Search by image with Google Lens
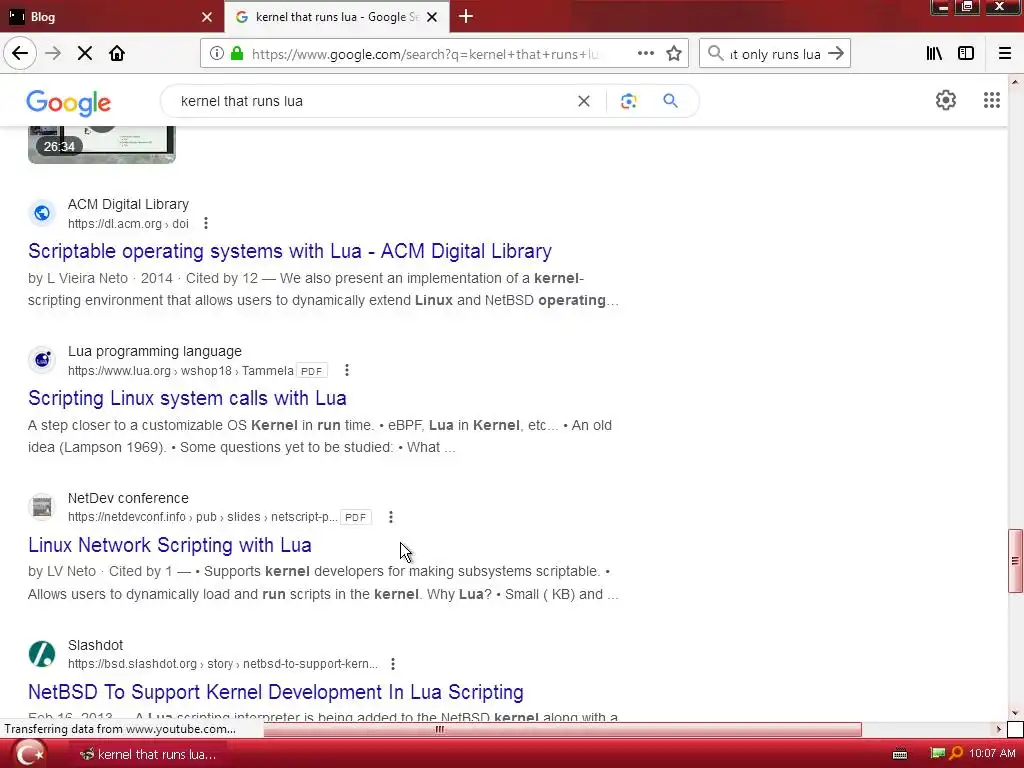This screenshot has width=1024, height=768. [628, 101]
